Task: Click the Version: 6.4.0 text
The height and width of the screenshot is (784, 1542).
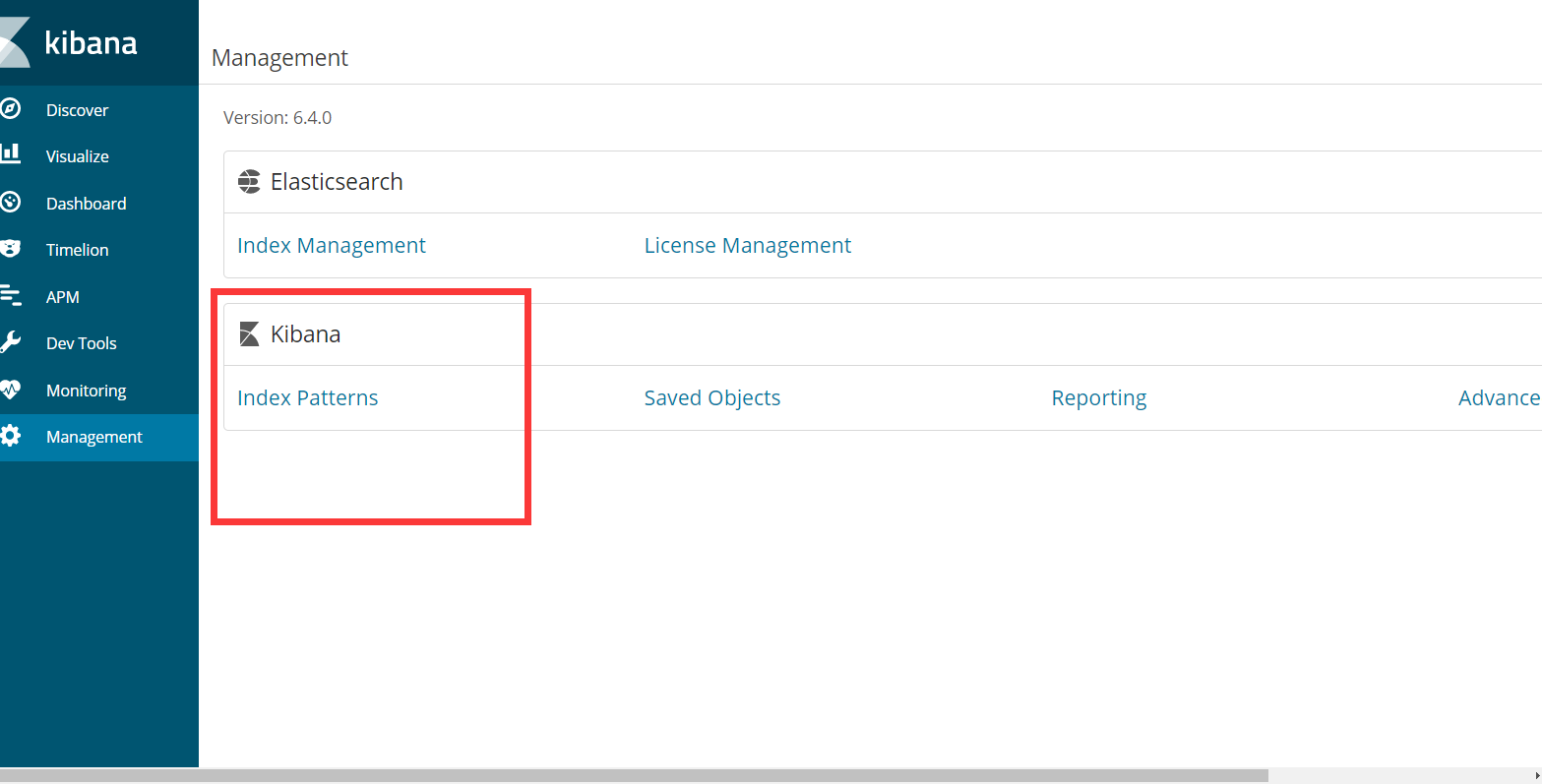Action: pos(278,117)
